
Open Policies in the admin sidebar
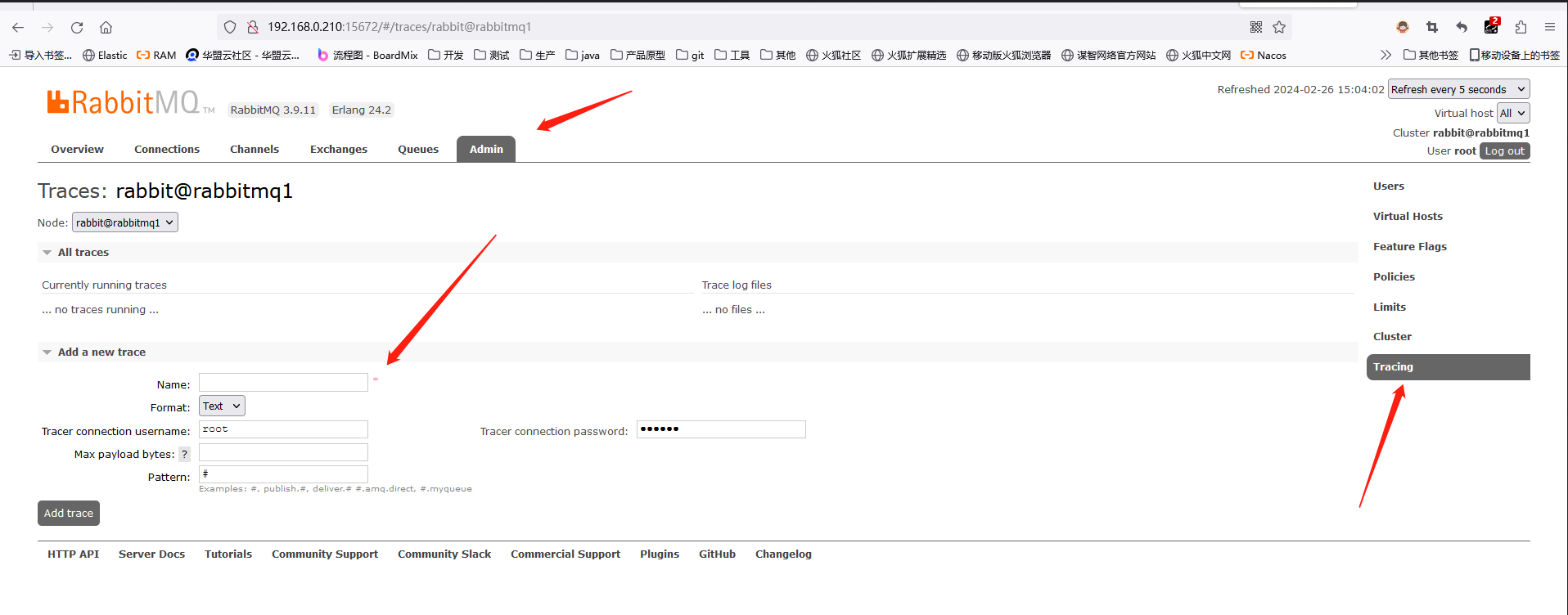1394,276
